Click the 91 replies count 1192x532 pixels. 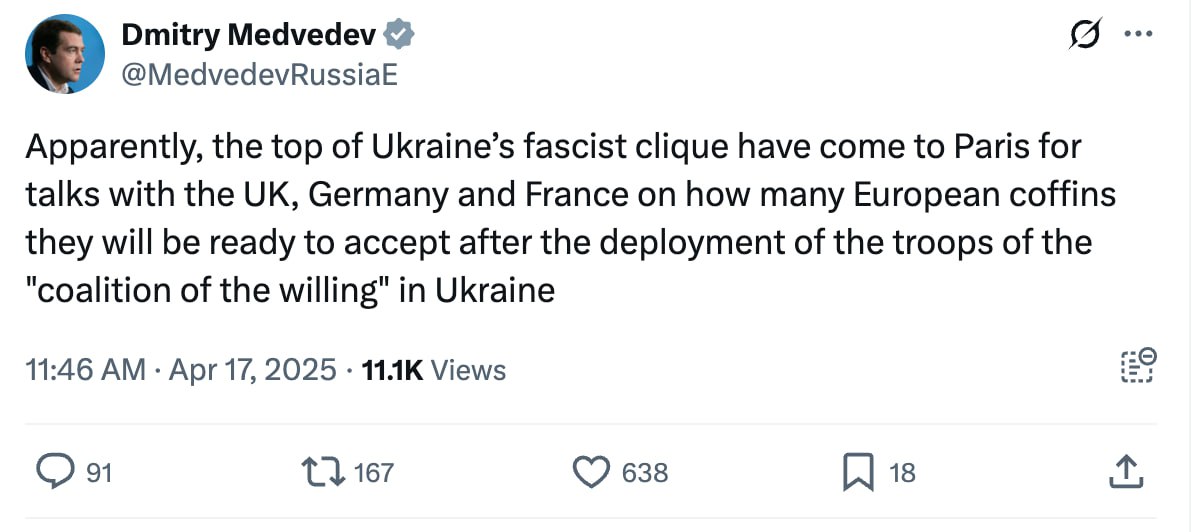pyautogui.click(x=98, y=472)
